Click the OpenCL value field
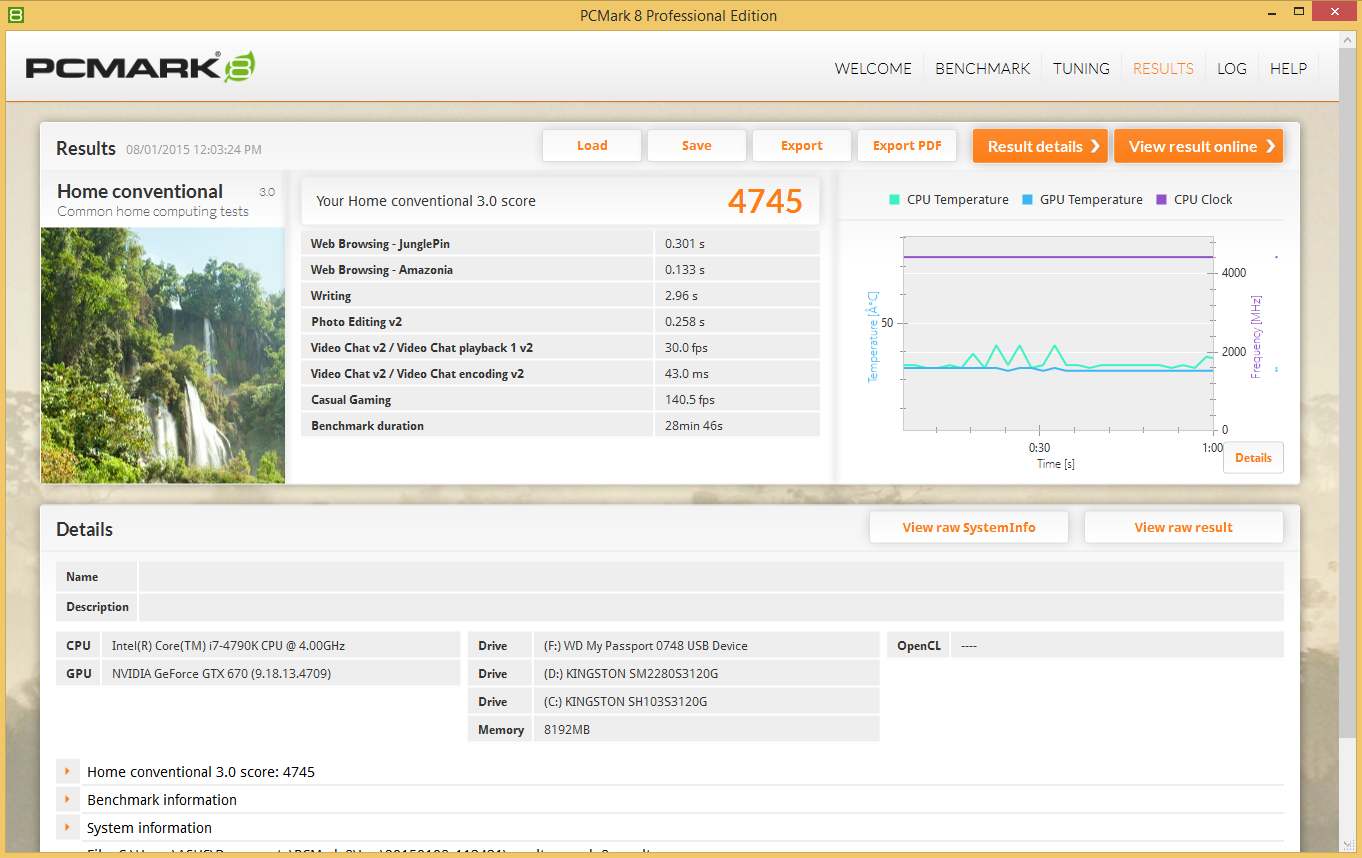 point(1117,645)
